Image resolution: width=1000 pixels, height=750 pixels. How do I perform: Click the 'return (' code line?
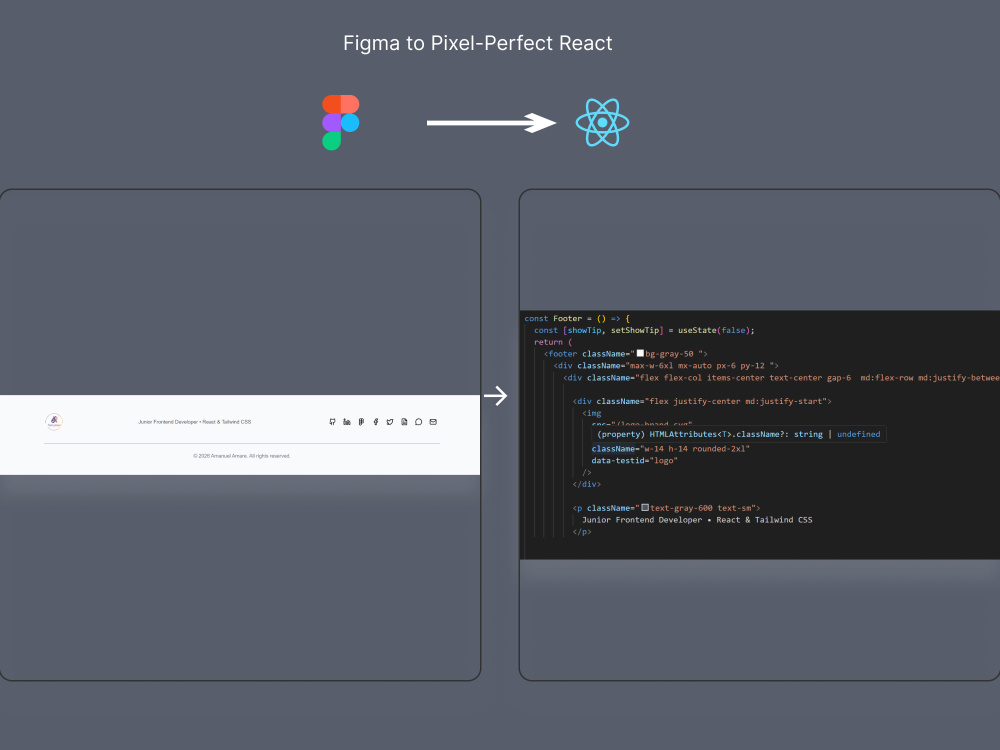553,342
